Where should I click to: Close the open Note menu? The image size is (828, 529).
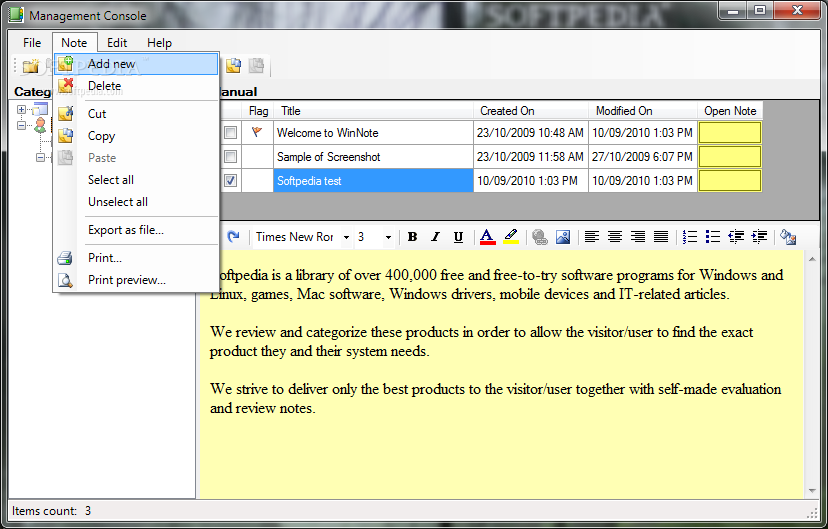click(74, 43)
